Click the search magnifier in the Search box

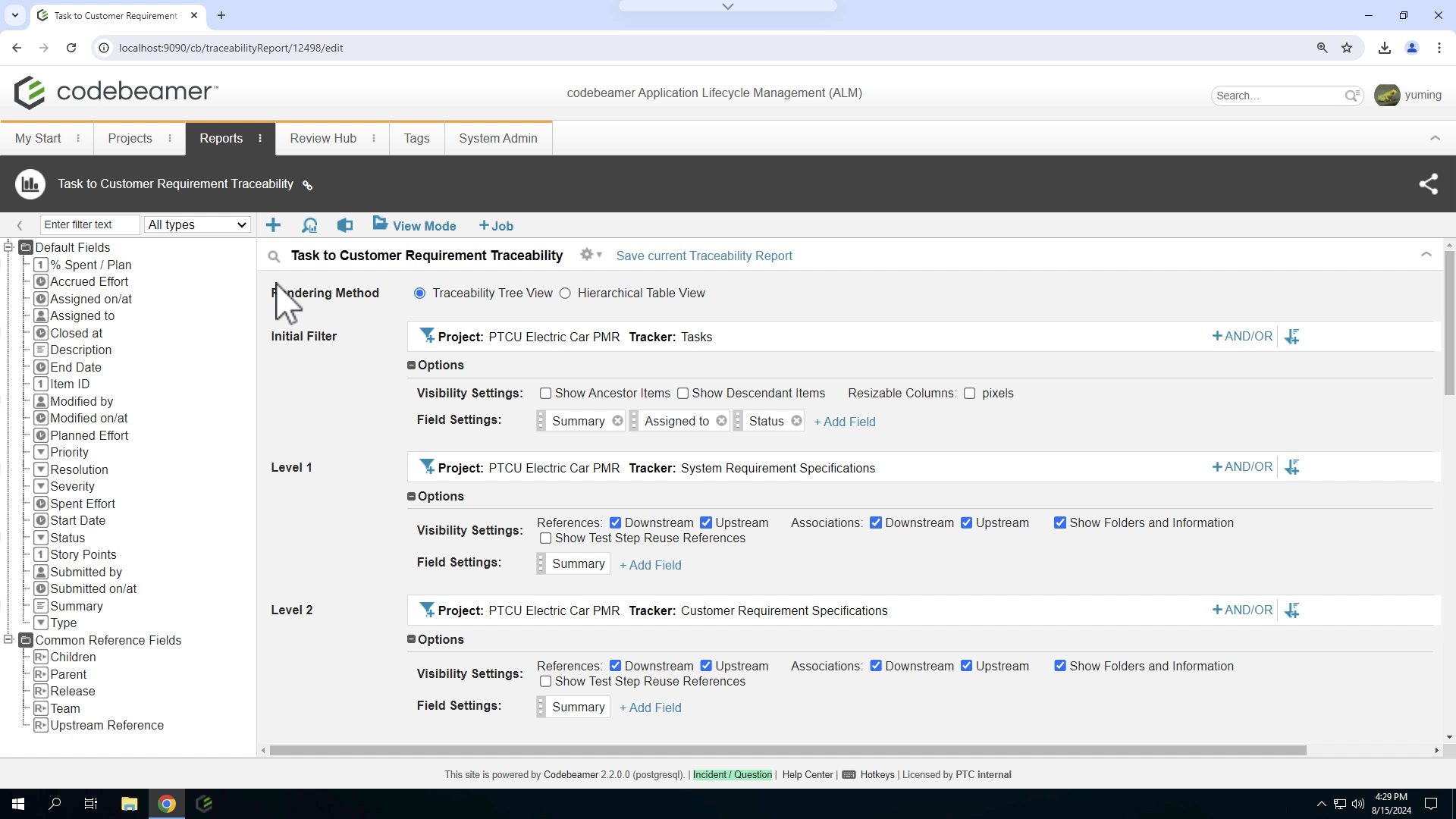(1352, 96)
